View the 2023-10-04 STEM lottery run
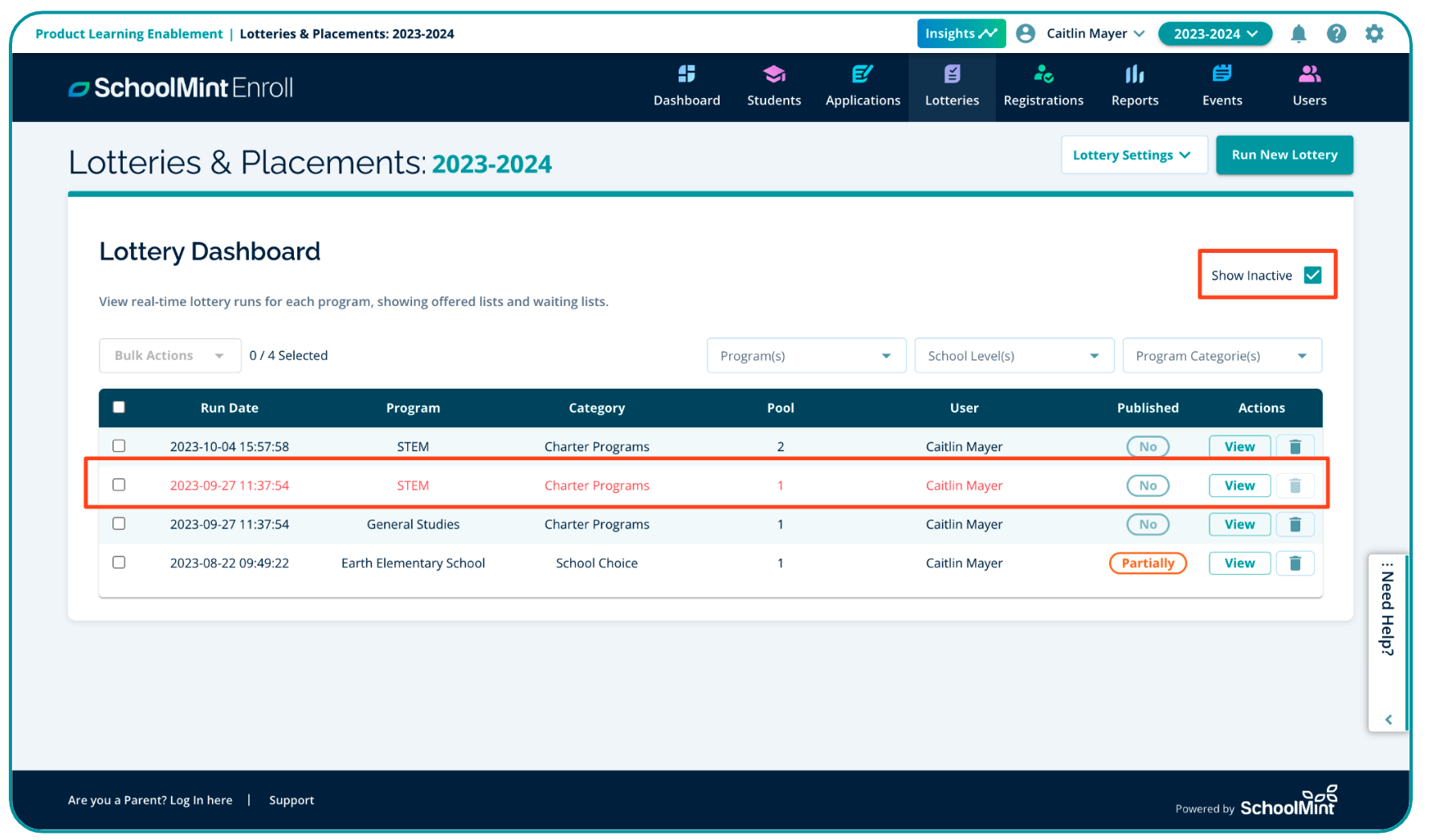 click(x=1238, y=447)
